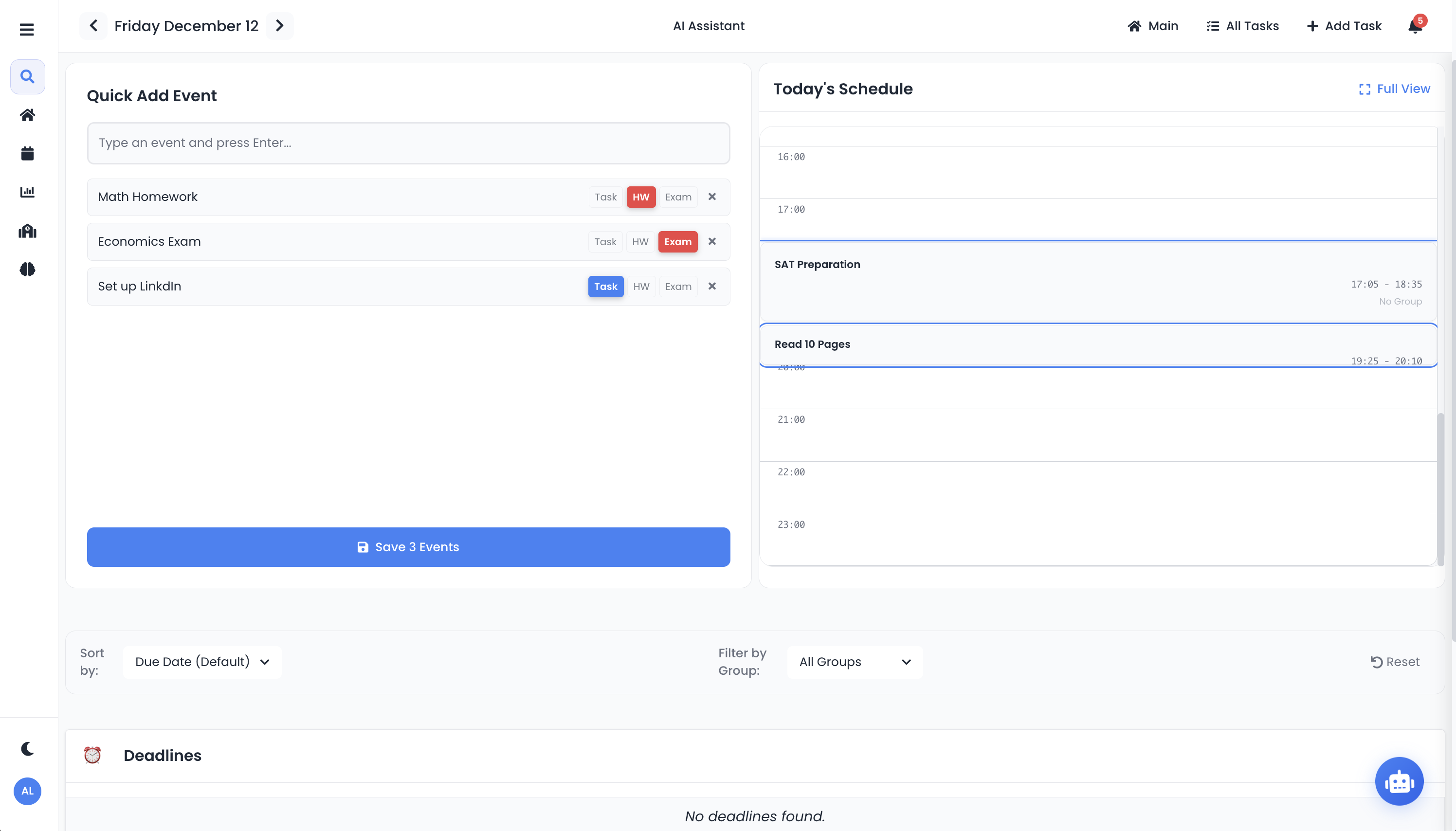Go to Main from the top menu
This screenshot has height=831, width=1456.
[x=1153, y=26]
